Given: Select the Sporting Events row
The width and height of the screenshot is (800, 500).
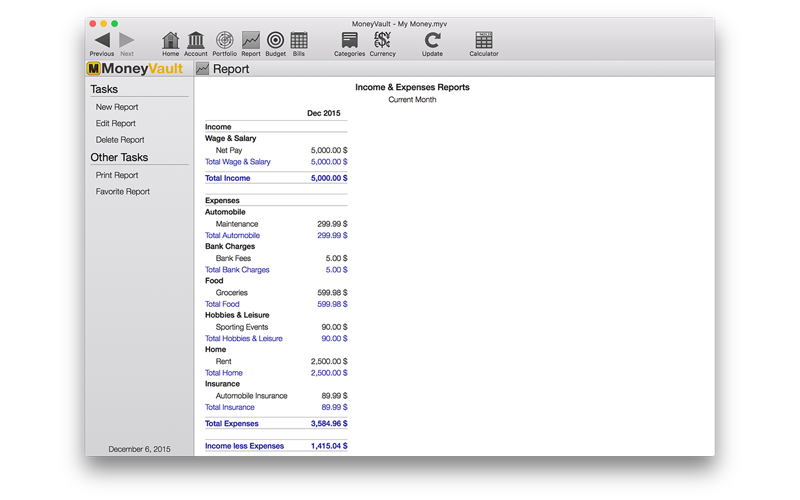Looking at the screenshot, I should click(276, 327).
